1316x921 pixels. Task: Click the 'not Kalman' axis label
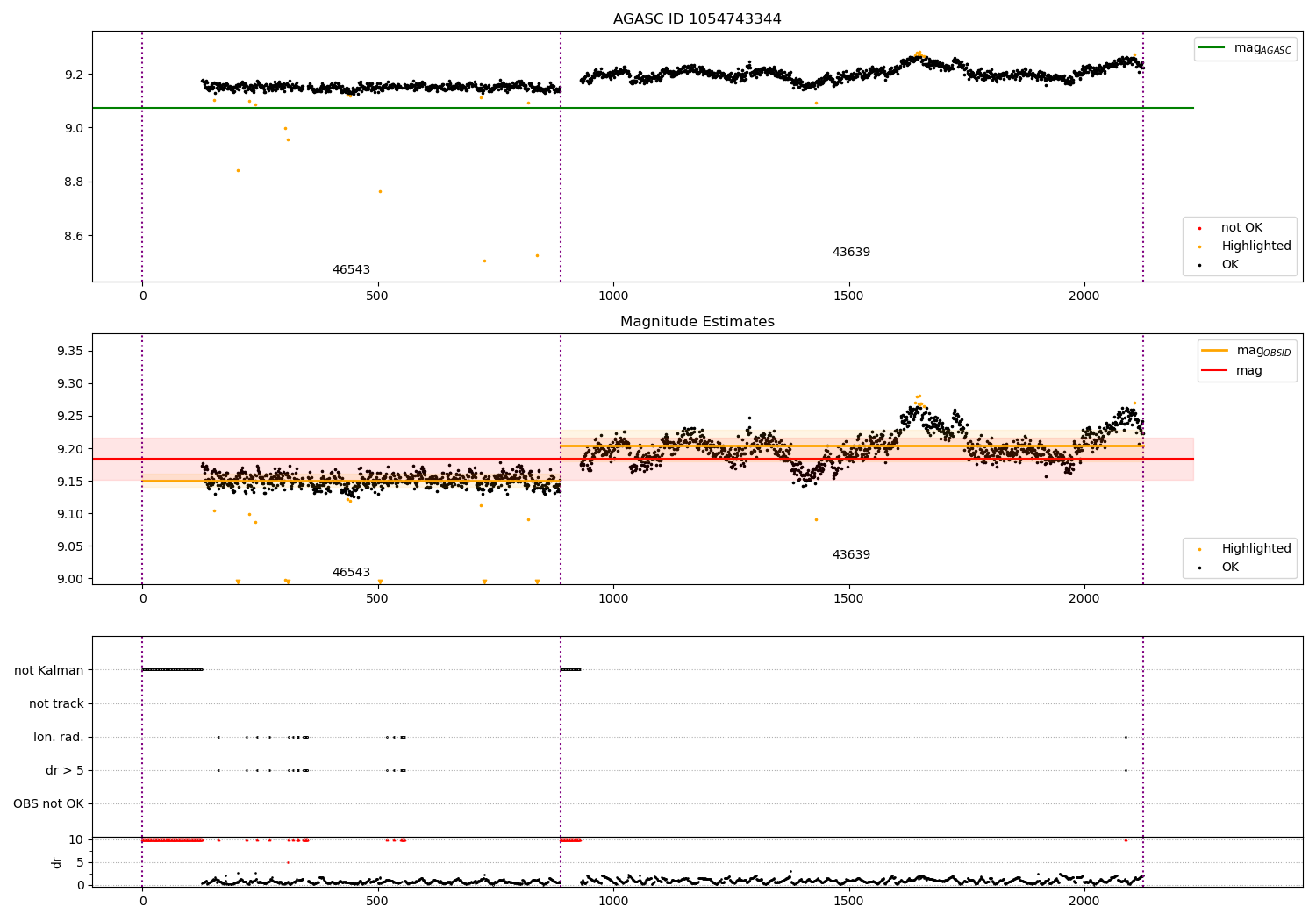(49, 670)
